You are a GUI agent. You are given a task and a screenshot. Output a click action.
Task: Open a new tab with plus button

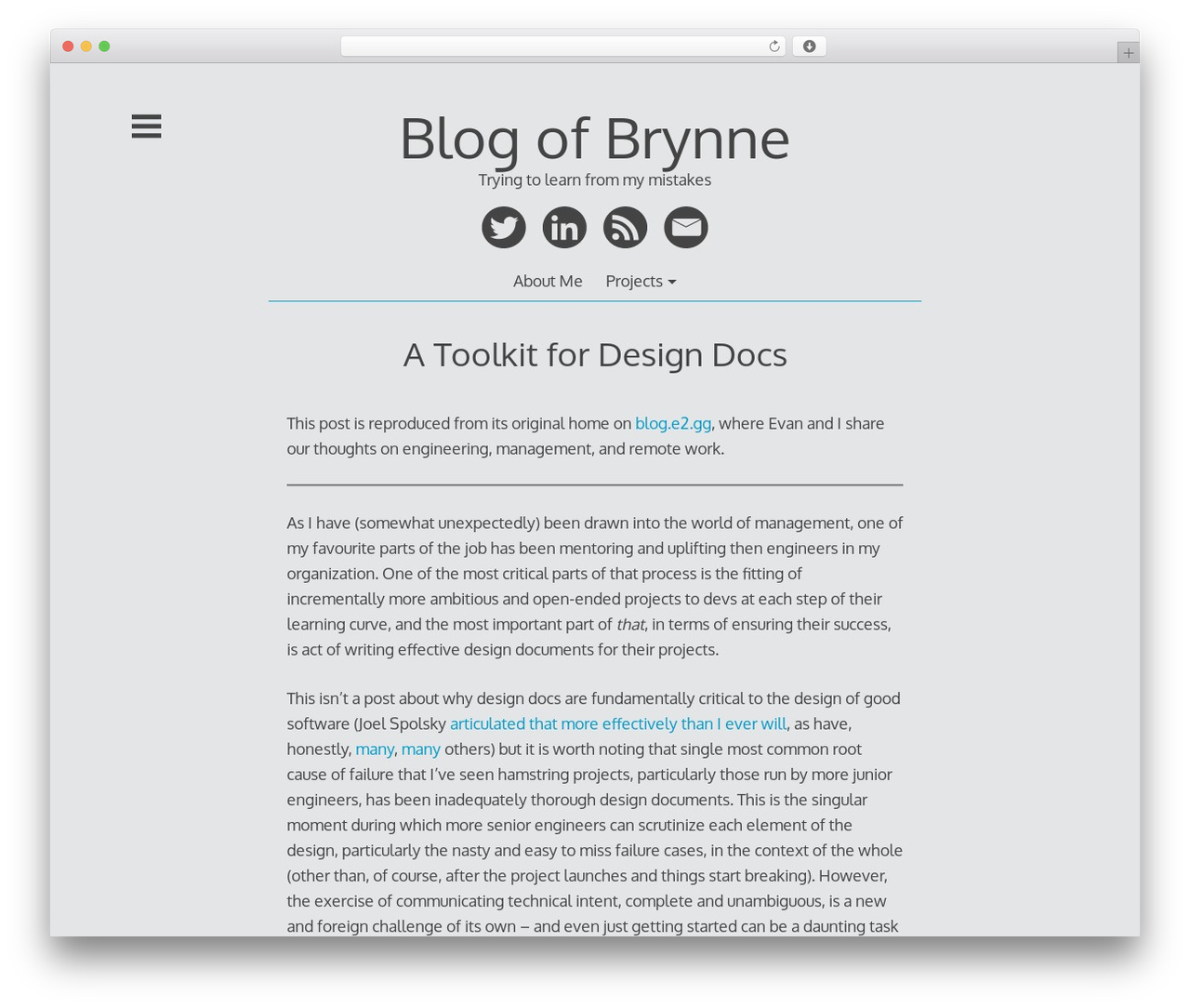pos(1128,53)
